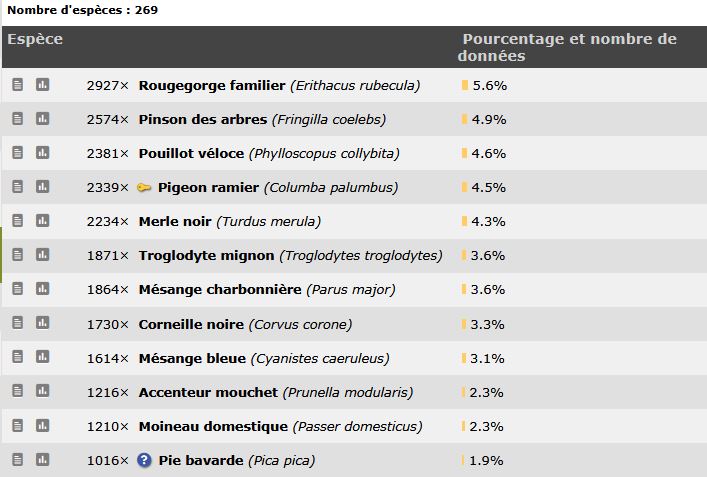View bar chart icon for Merle noir

coord(42,220)
